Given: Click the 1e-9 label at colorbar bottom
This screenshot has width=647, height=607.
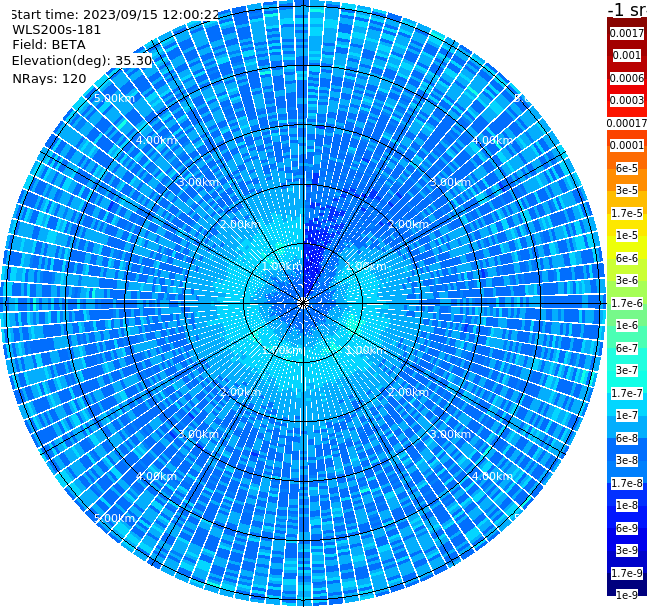Looking at the screenshot, I should pyautogui.click(x=627, y=595).
